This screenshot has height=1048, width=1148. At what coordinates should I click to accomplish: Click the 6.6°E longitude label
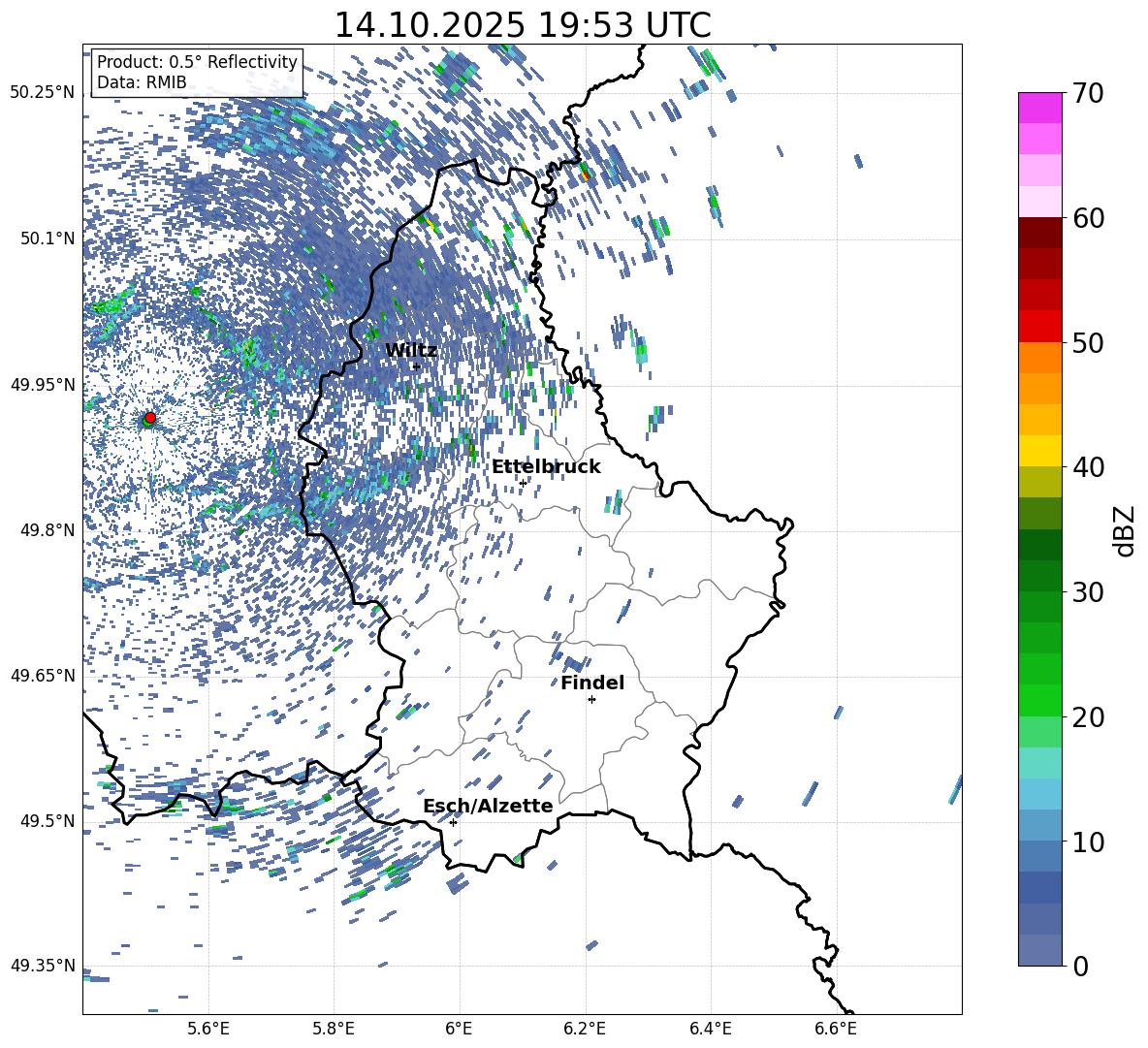(x=836, y=1029)
